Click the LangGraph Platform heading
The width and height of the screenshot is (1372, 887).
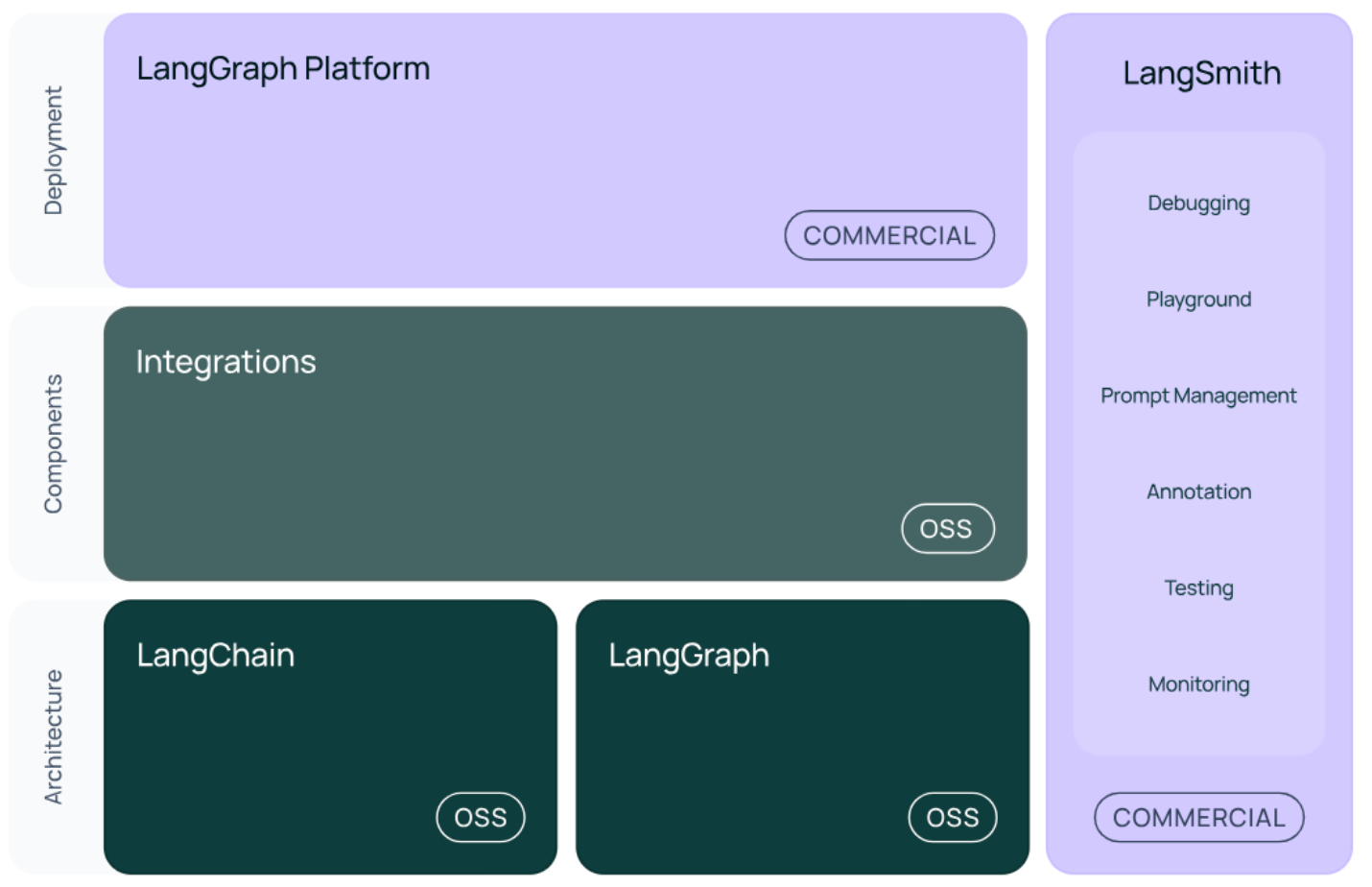[x=283, y=69]
